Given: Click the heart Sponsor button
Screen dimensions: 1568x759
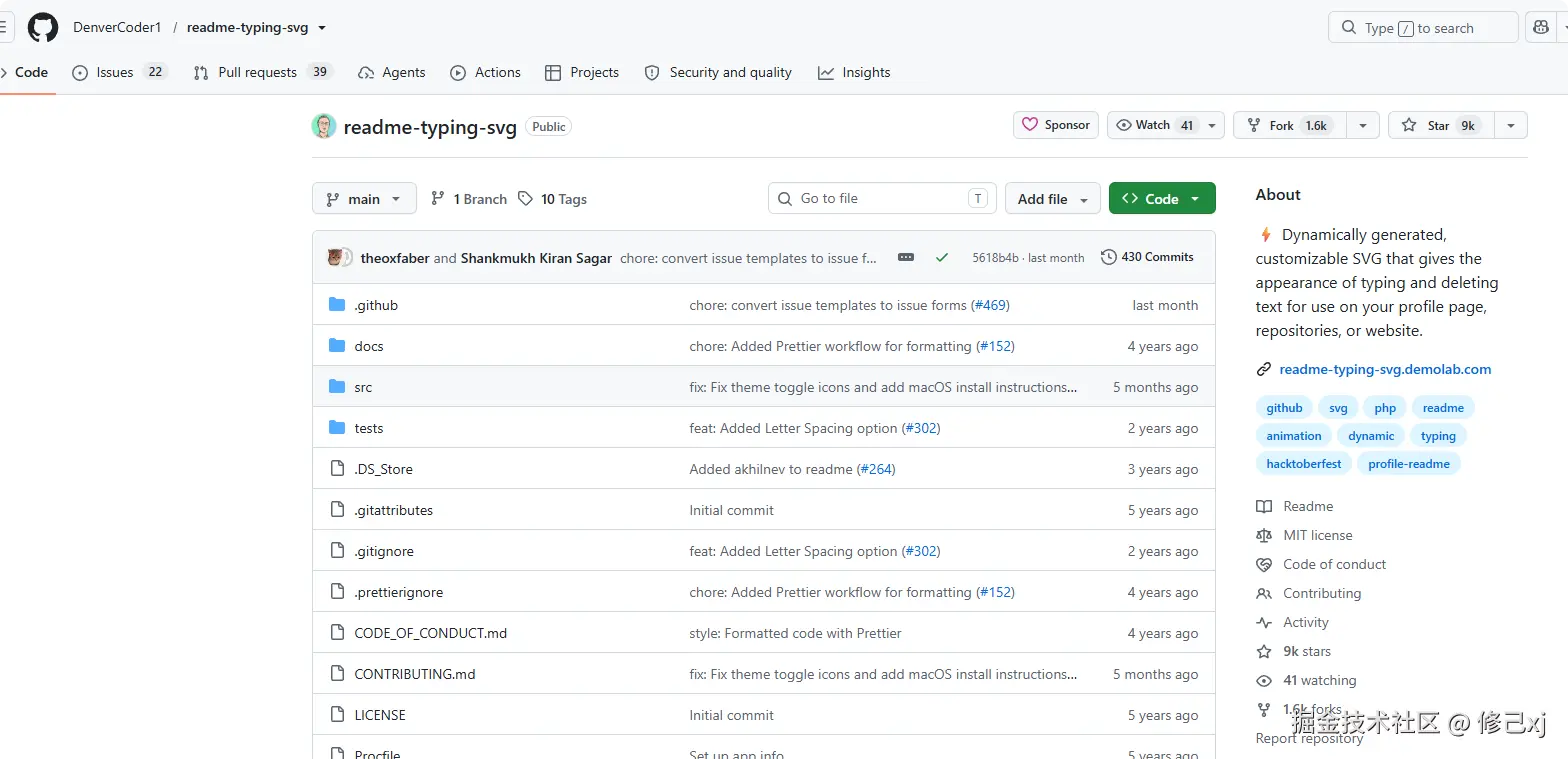Looking at the screenshot, I should [1056, 125].
